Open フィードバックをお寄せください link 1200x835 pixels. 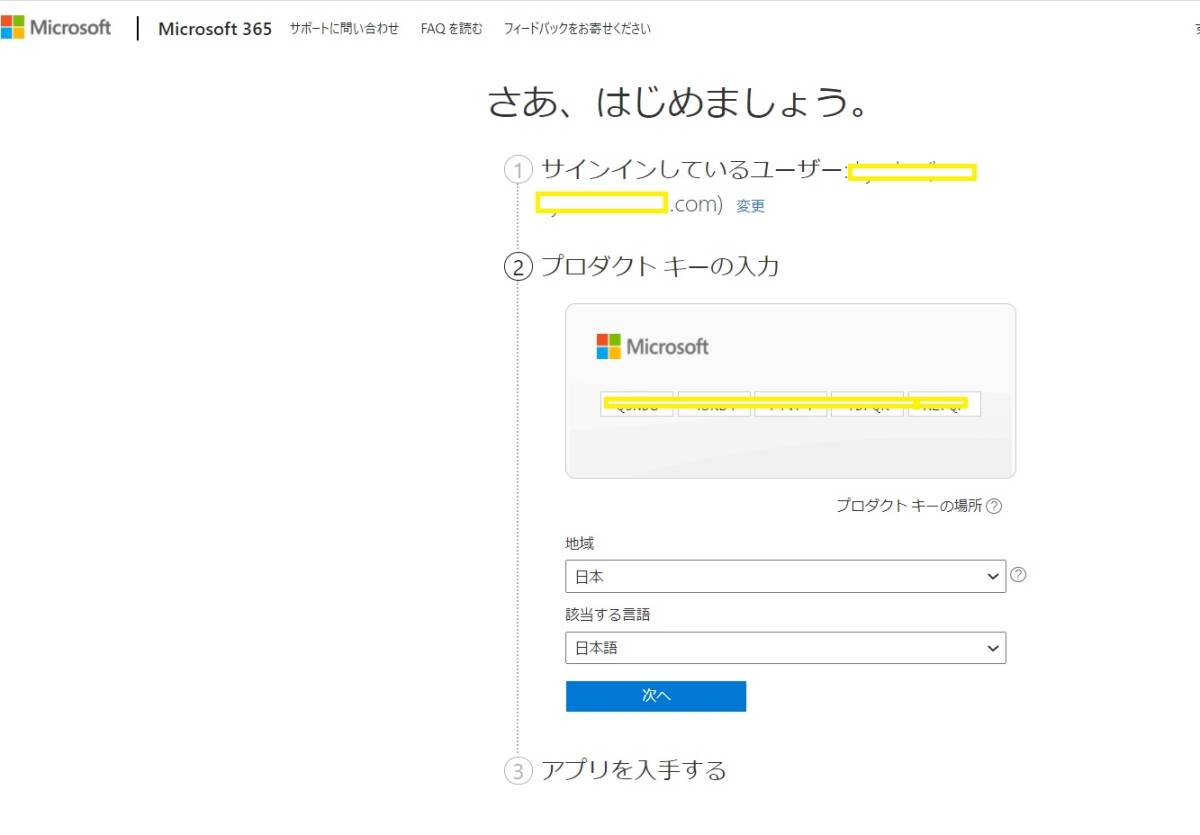point(577,29)
